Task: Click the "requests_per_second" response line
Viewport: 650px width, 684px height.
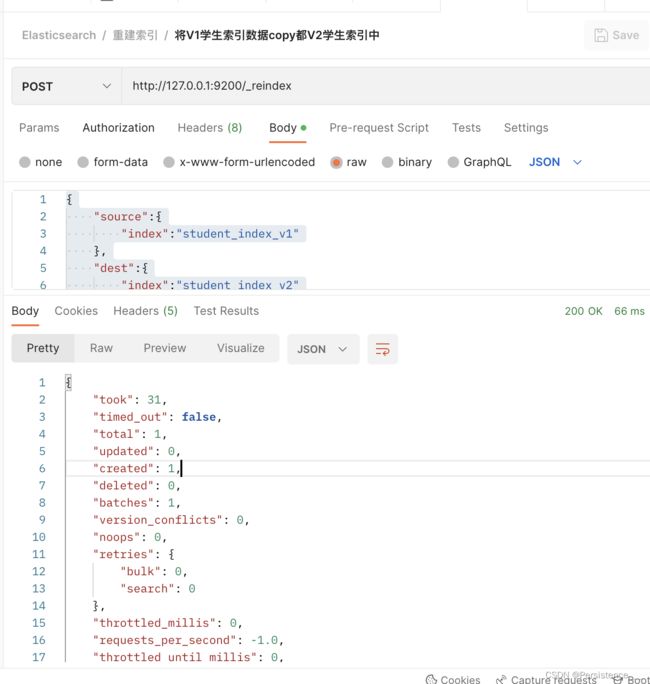Action: tap(188, 640)
